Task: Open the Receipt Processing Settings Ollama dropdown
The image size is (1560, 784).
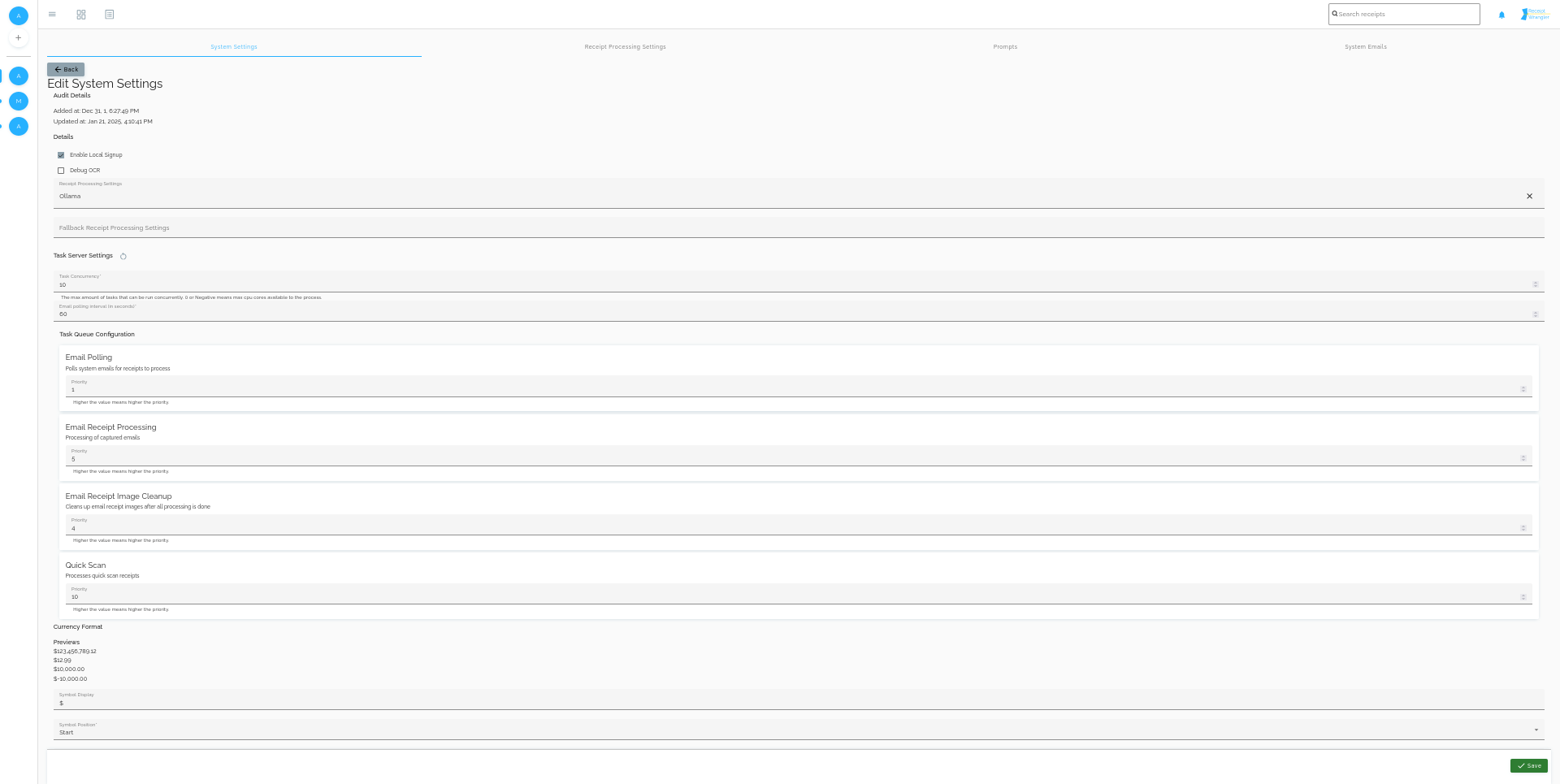Action: [780, 197]
